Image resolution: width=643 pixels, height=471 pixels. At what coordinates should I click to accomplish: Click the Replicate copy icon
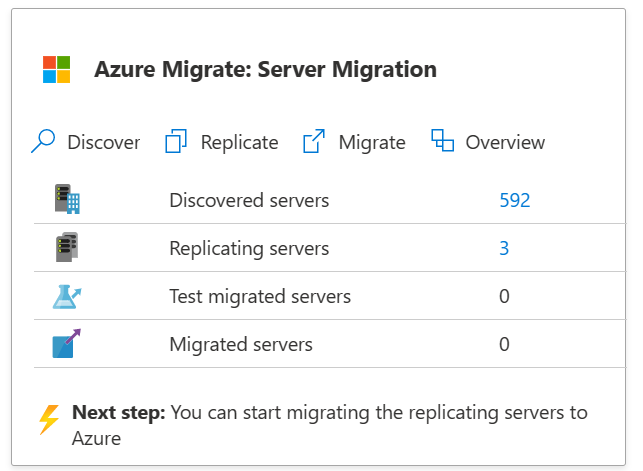point(177,142)
